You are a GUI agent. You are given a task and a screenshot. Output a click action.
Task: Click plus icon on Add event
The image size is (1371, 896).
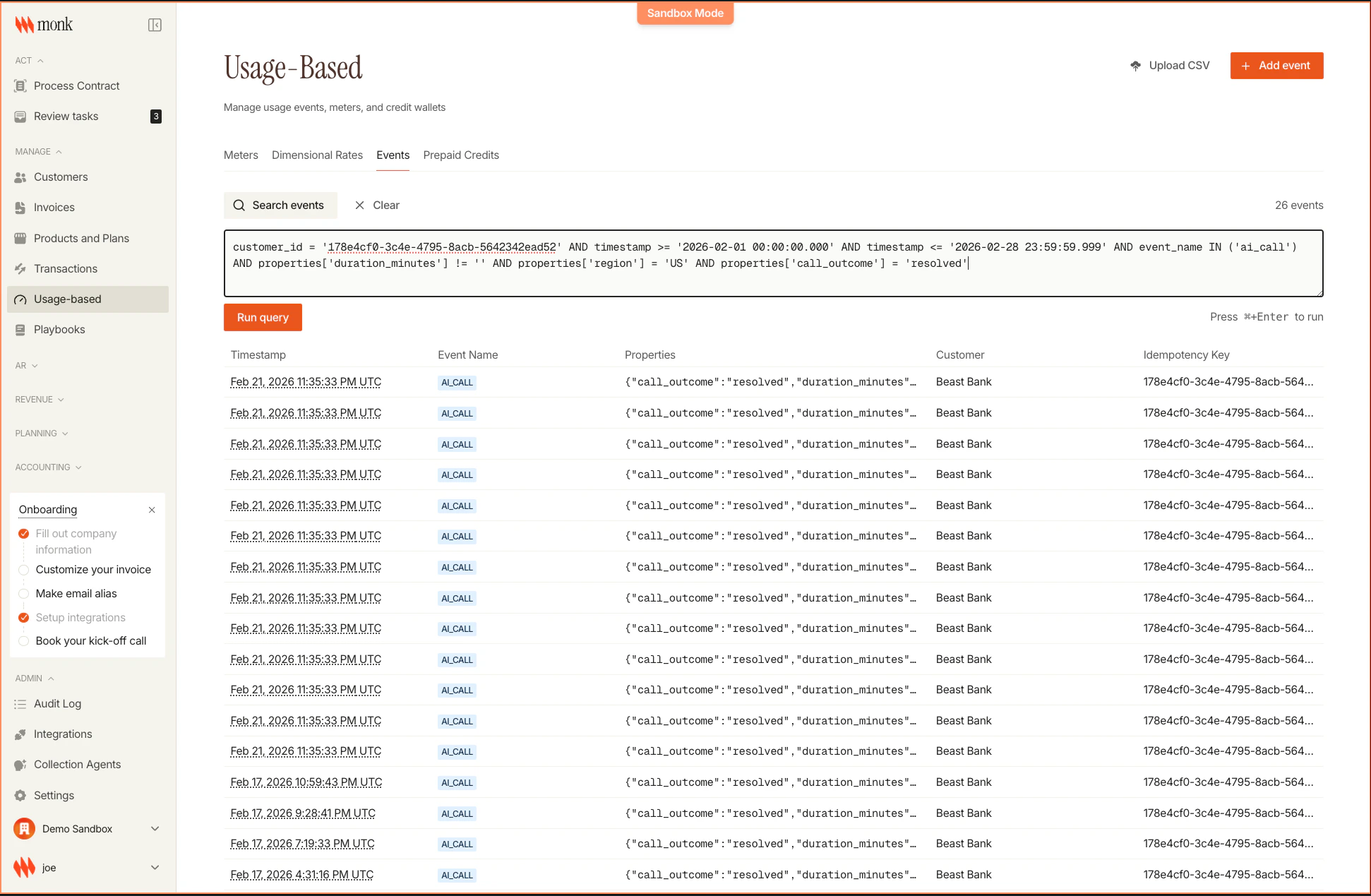1245,66
